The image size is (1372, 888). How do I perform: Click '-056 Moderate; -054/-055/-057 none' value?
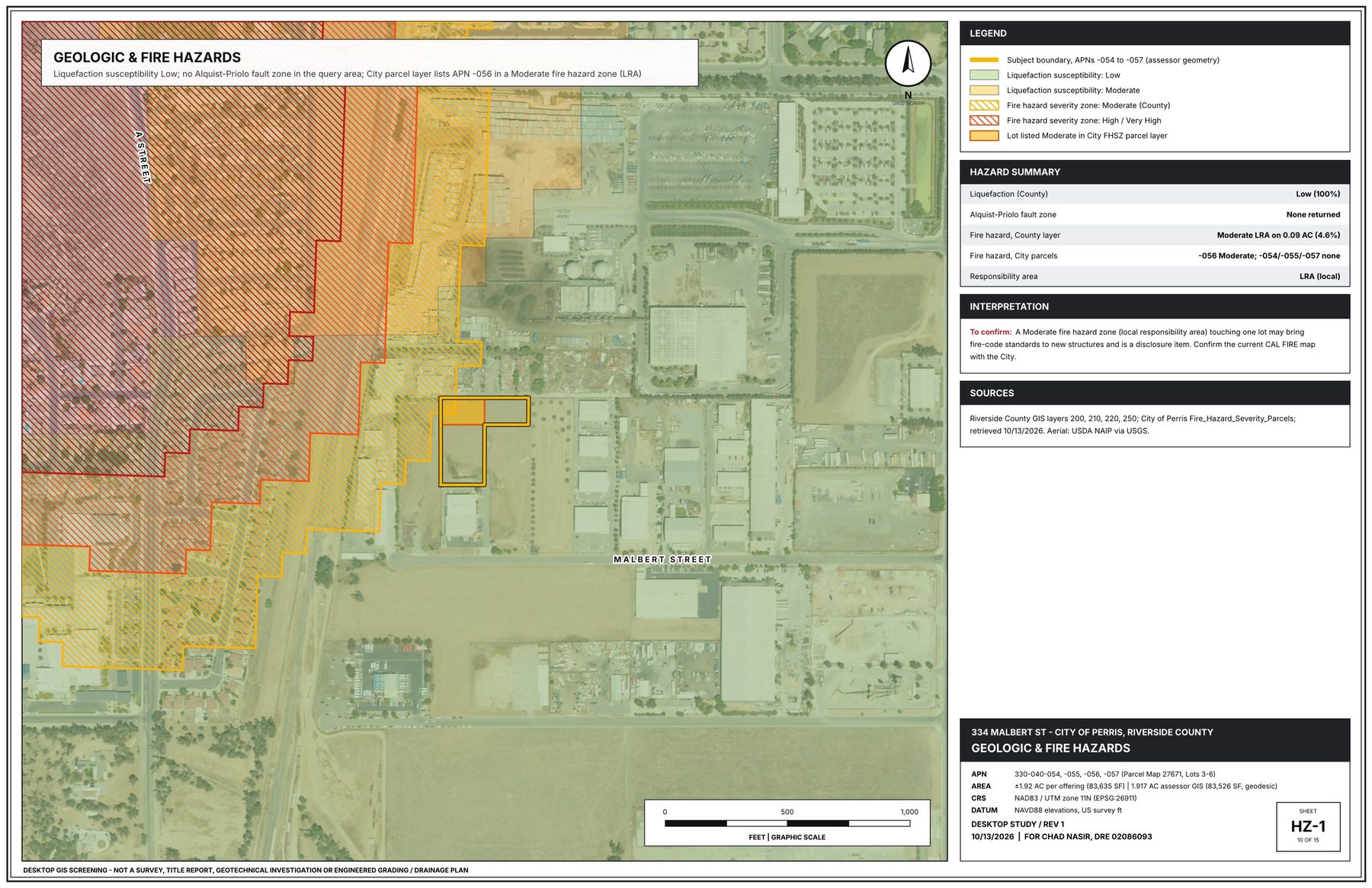1269,256
